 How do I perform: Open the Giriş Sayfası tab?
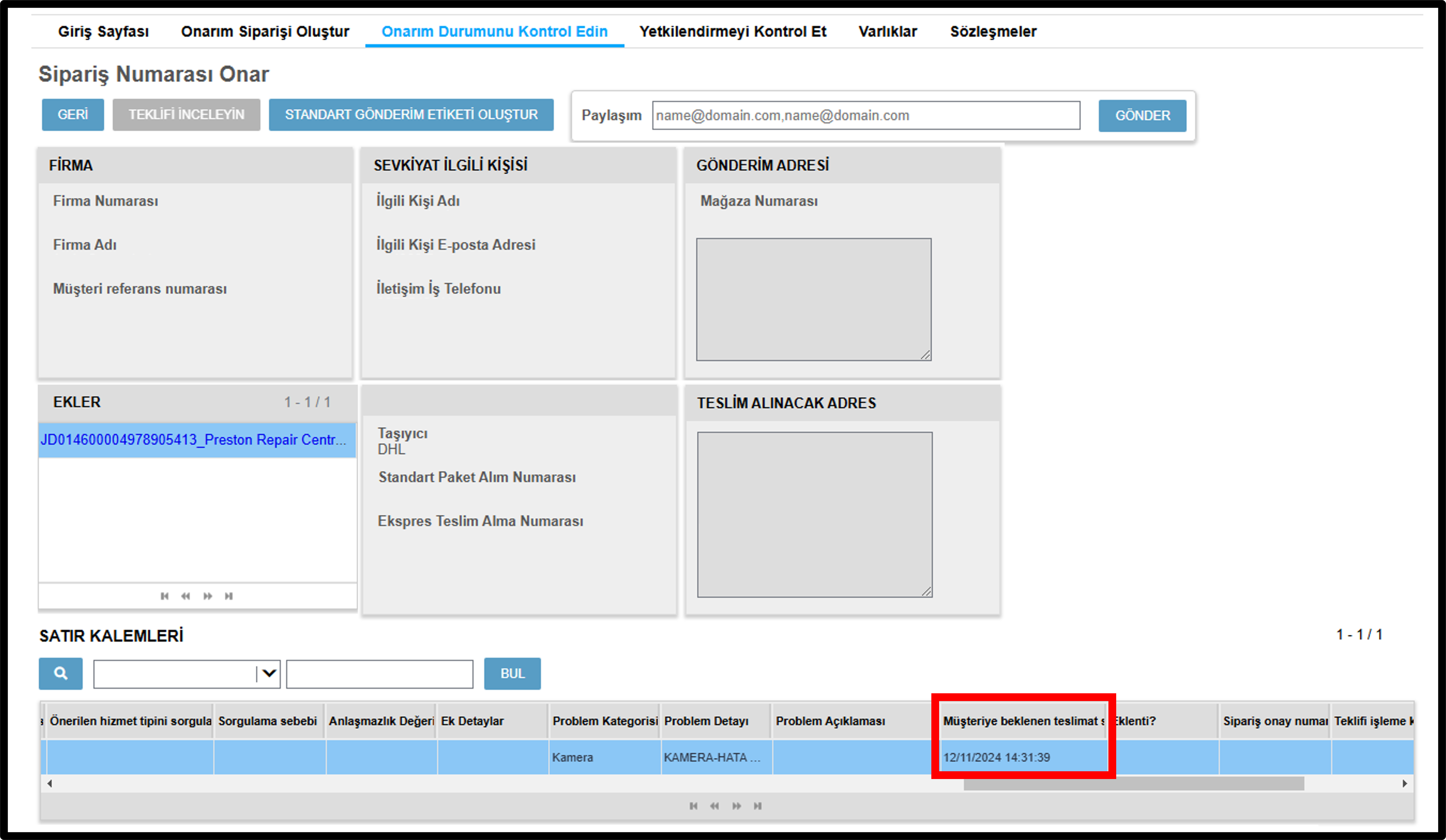(x=103, y=31)
